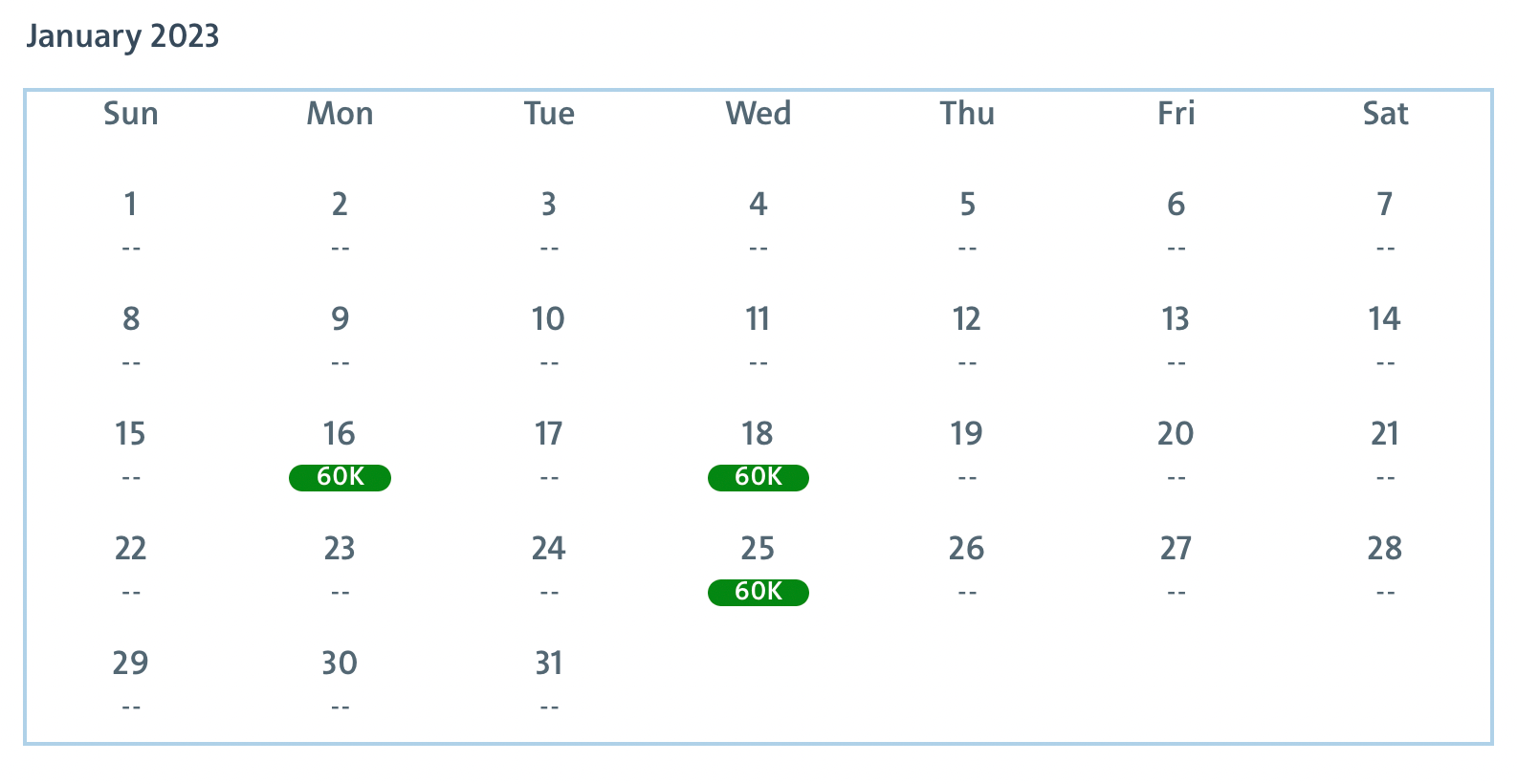Screen dimensions: 1517x784
Task: Click the Wed column header
Action: [758, 114]
